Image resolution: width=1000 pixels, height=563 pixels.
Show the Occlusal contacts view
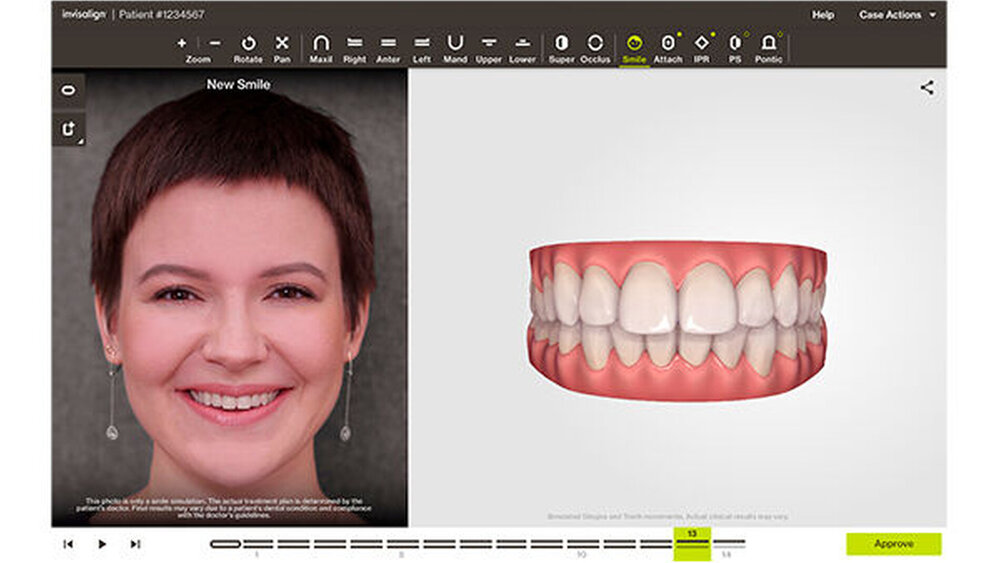[595, 44]
